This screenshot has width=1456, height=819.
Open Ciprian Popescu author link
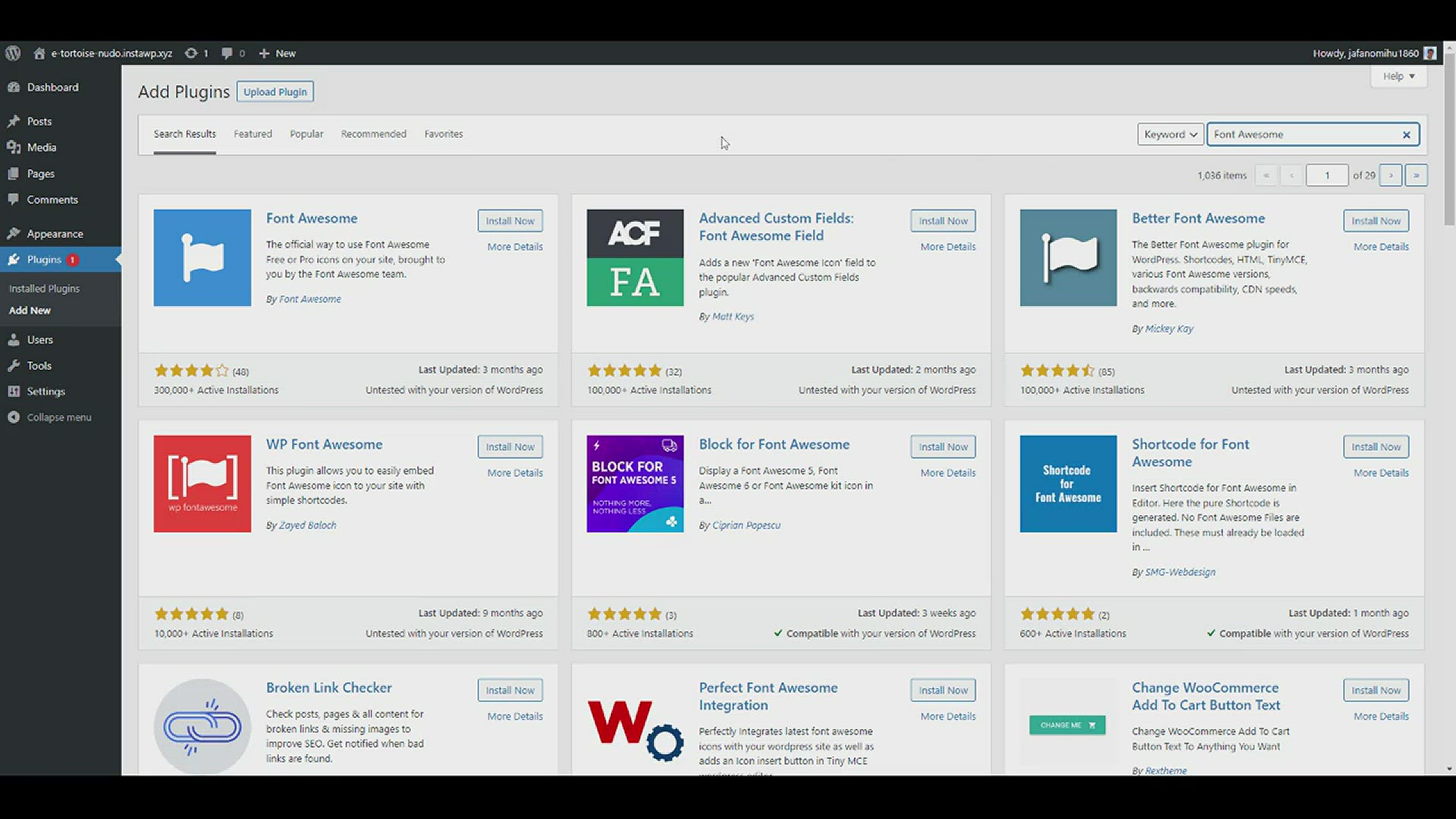[x=746, y=525]
